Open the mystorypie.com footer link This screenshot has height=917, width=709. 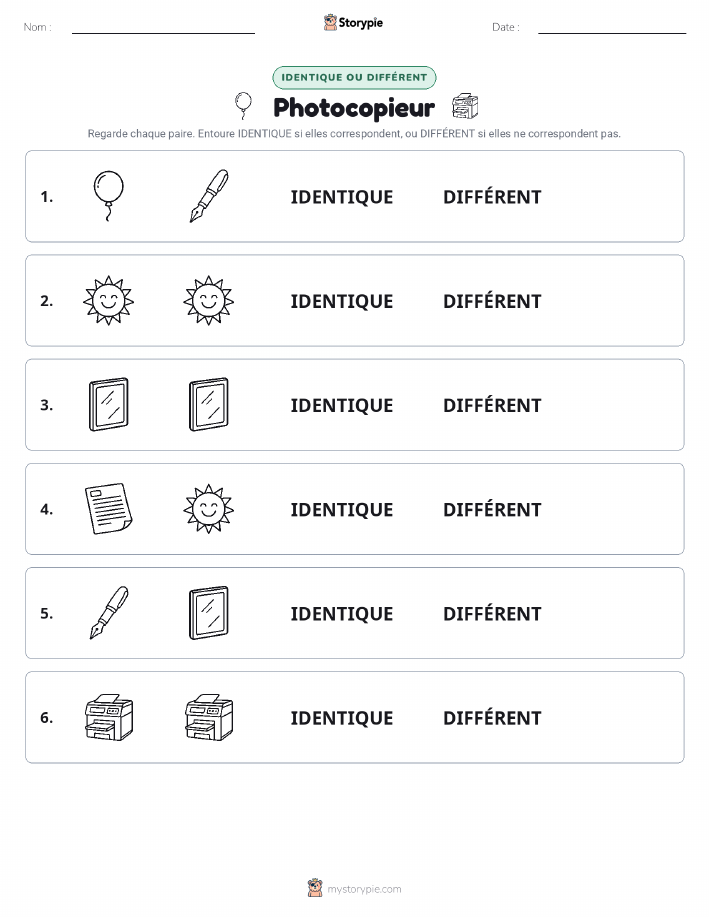[364, 889]
